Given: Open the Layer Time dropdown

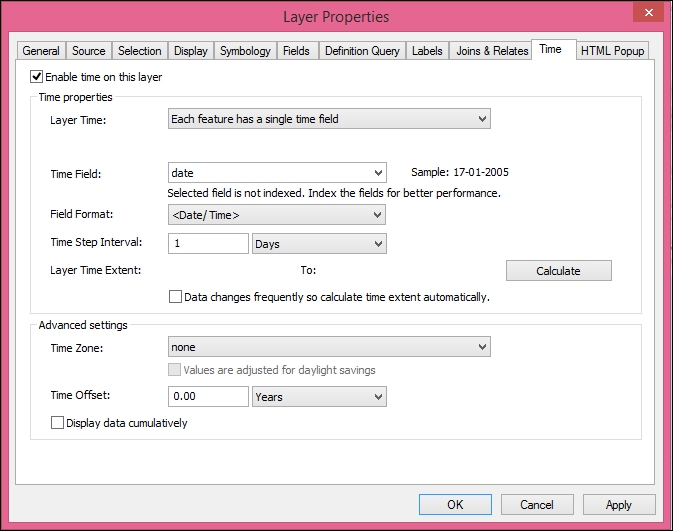Looking at the screenshot, I should [x=329, y=119].
